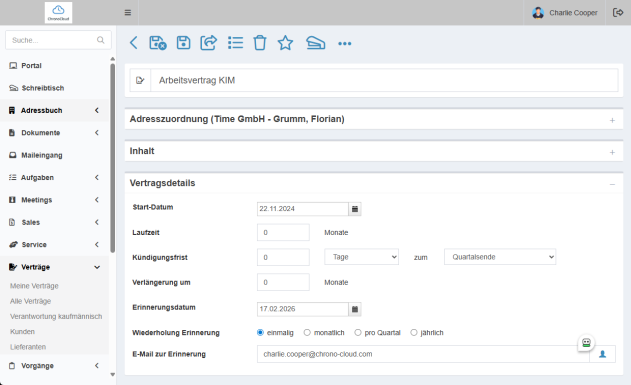Open the Start-Datum calendar picker
Screen dimensions: 631x385
tap(355, 209)
